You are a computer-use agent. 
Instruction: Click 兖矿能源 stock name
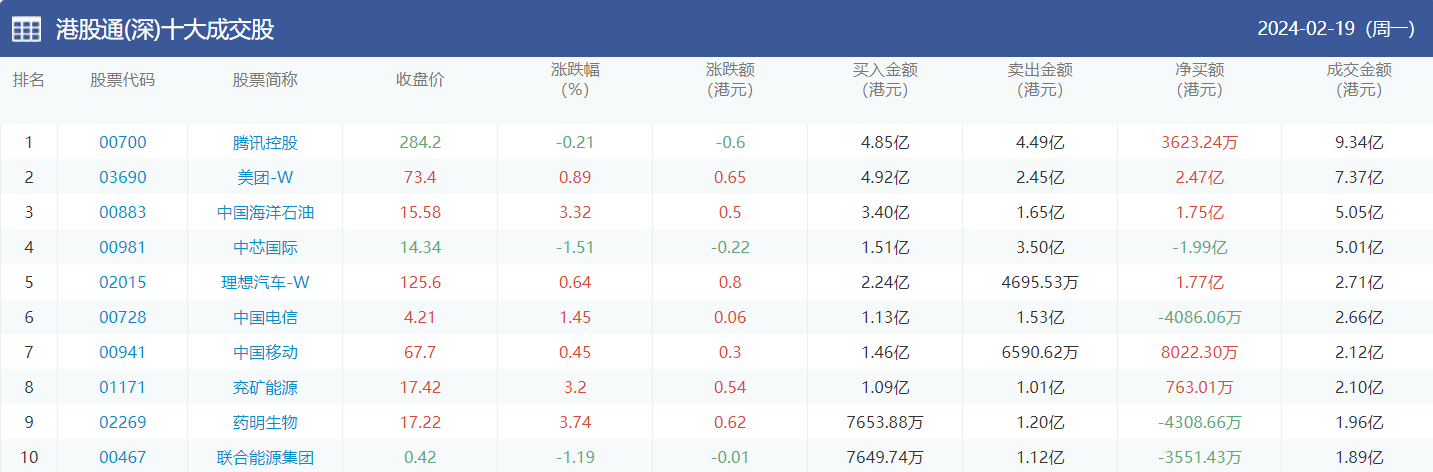click(265, 388)
